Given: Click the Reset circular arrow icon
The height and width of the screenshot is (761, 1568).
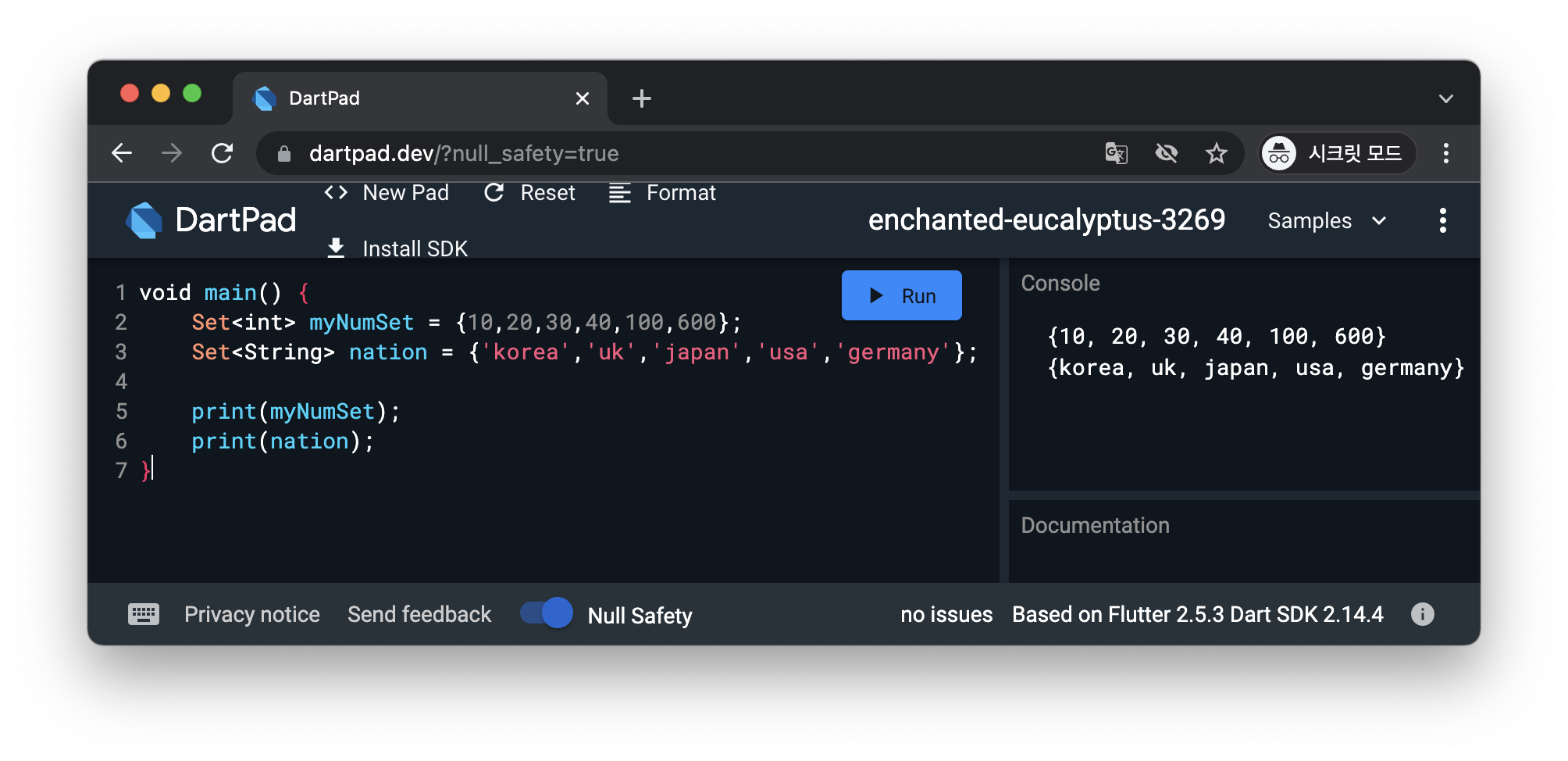Looking at the screenshot, I should tap(494, 192).
